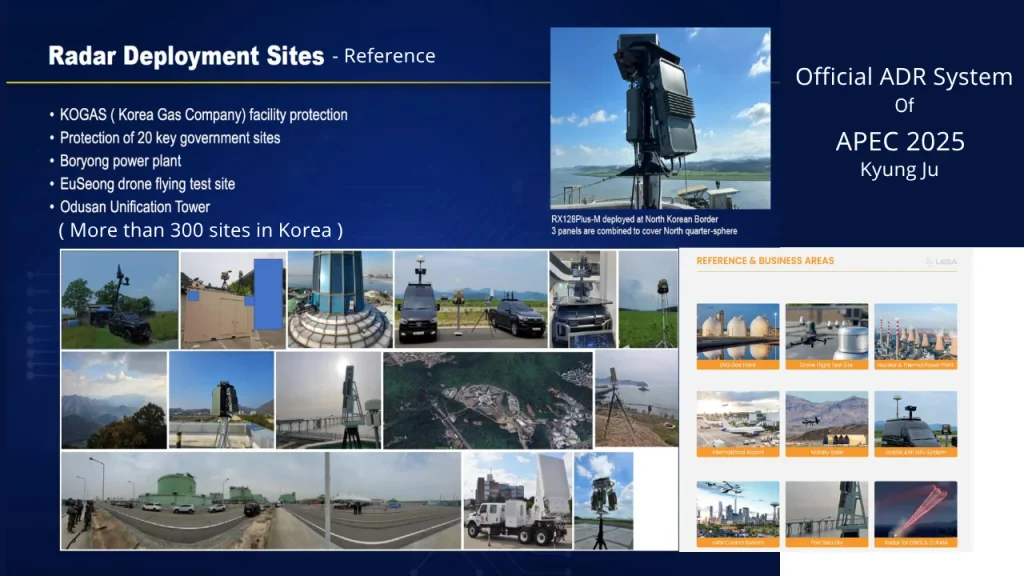Select the rooftop radar under blue sky photo

tap(221, 400)
